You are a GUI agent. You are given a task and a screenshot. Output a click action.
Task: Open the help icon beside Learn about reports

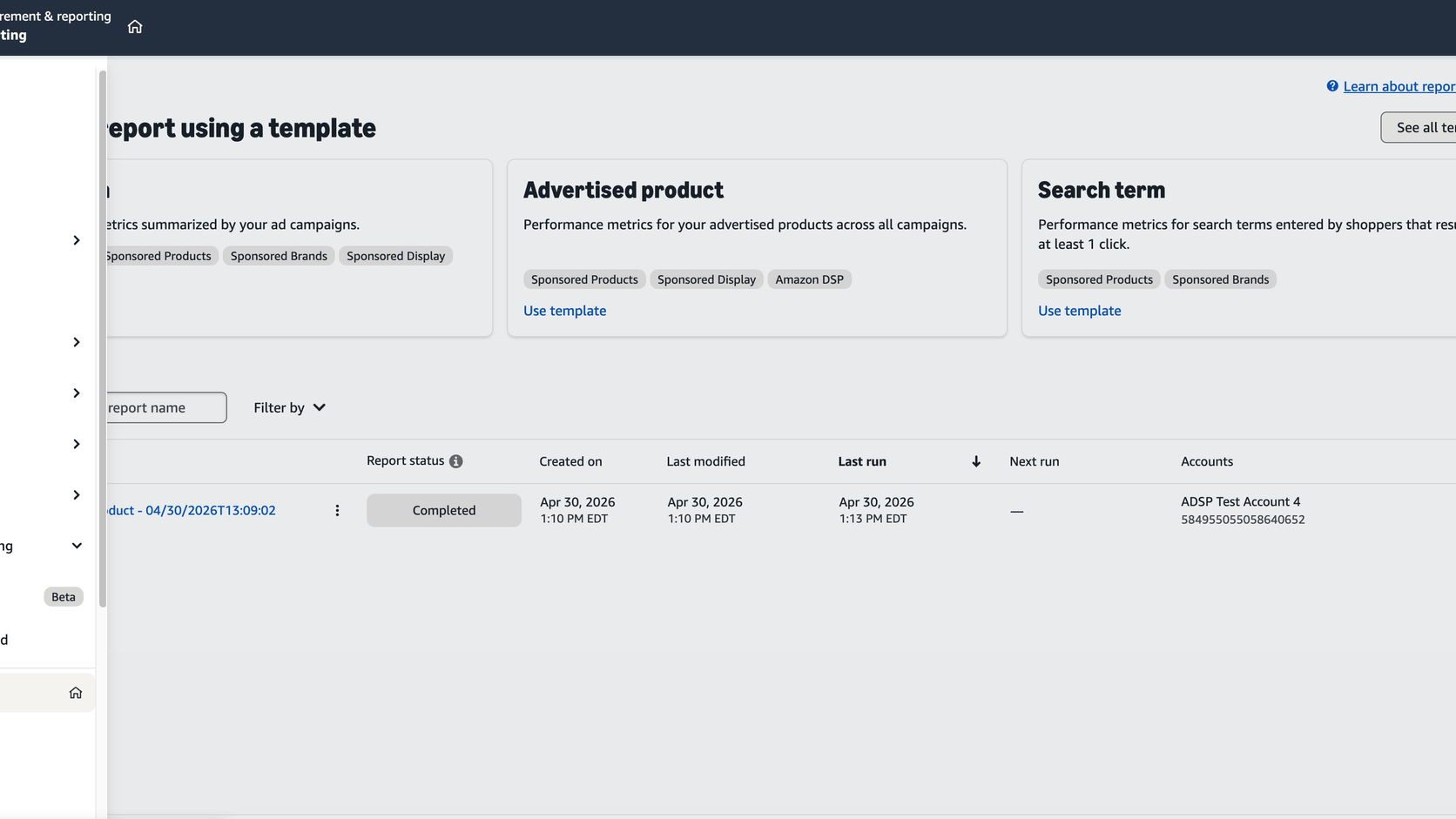tap(1332, 86)
